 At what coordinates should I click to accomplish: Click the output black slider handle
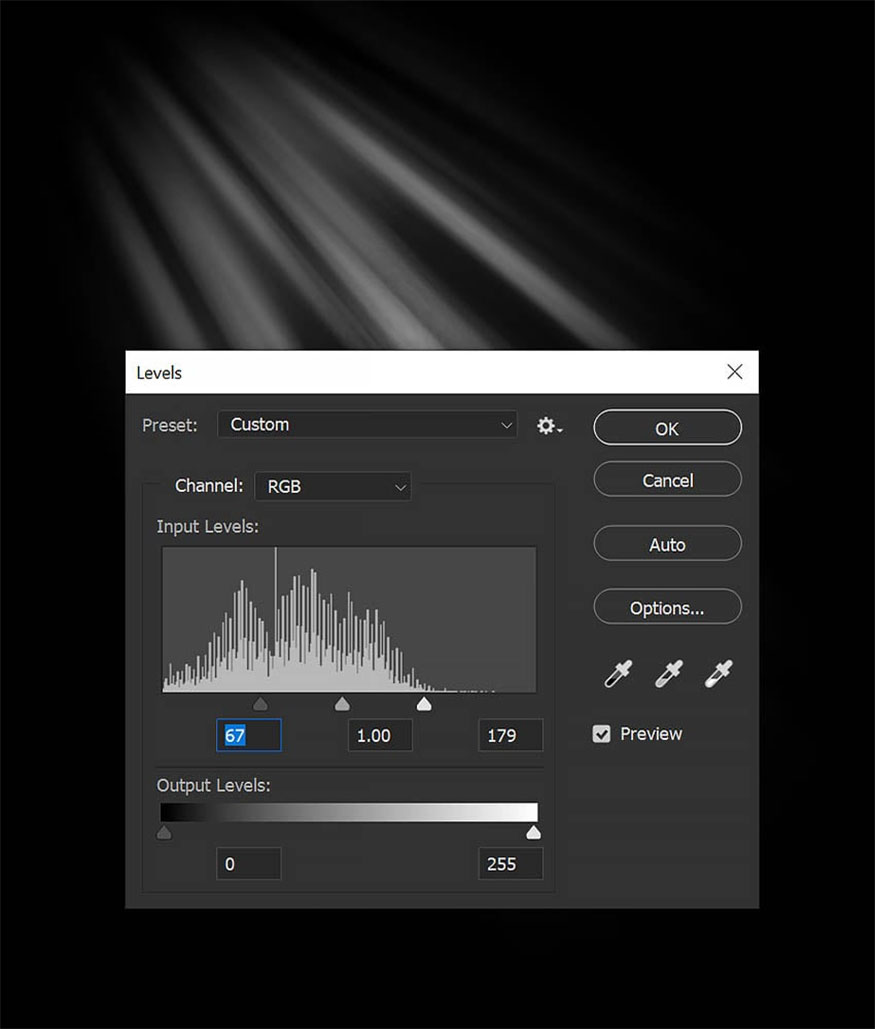tap(164, 833)
